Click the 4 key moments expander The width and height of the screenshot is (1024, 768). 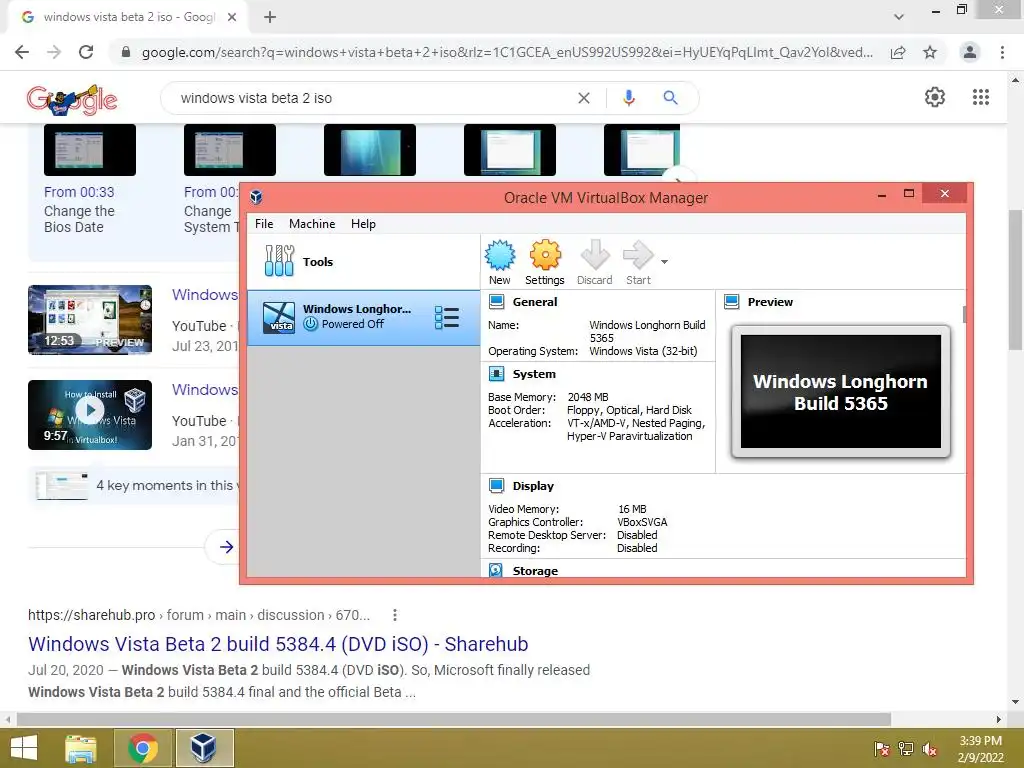pos(134,485)
